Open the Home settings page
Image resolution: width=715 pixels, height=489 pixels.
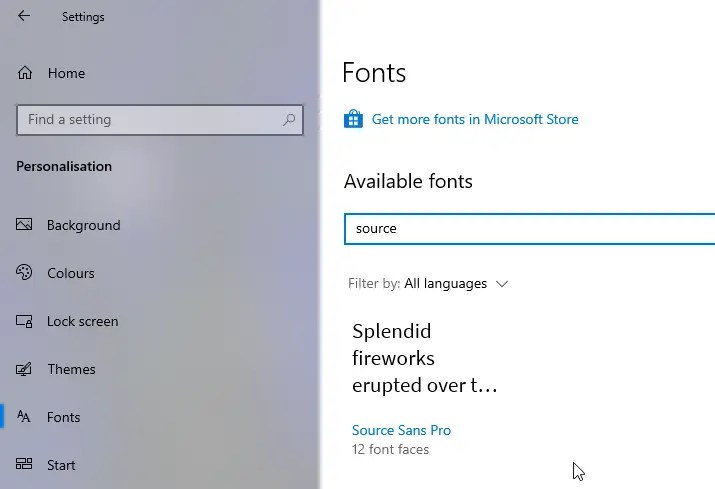[66, 73]
